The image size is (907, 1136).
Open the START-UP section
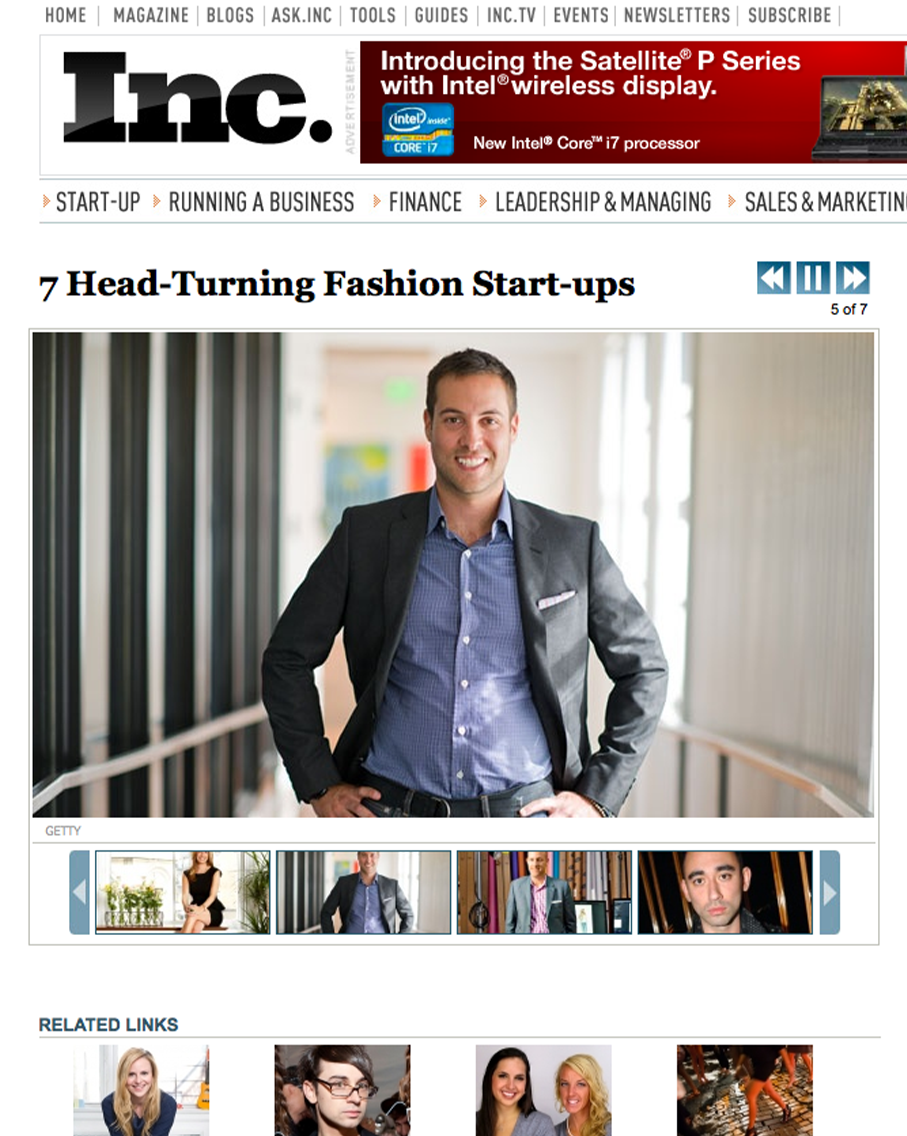tap(98, 202)
